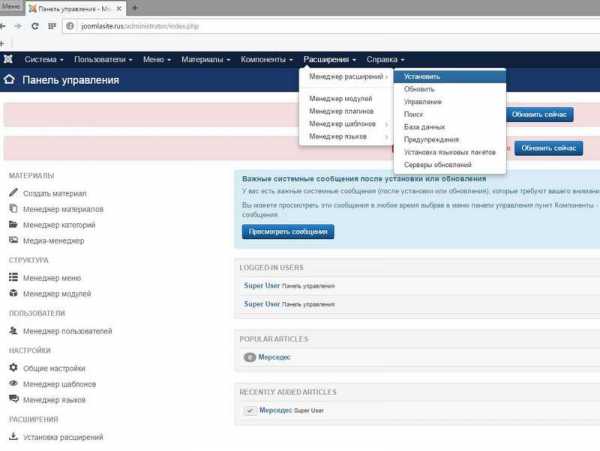Click the first Super User link
Viewport: 600px width, 451px height.
click(262, 286)
